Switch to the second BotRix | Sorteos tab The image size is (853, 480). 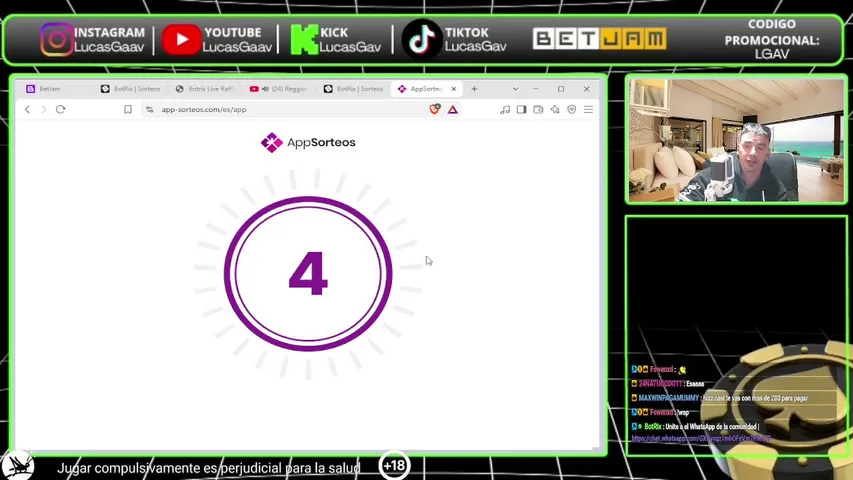tap(354, 89)
